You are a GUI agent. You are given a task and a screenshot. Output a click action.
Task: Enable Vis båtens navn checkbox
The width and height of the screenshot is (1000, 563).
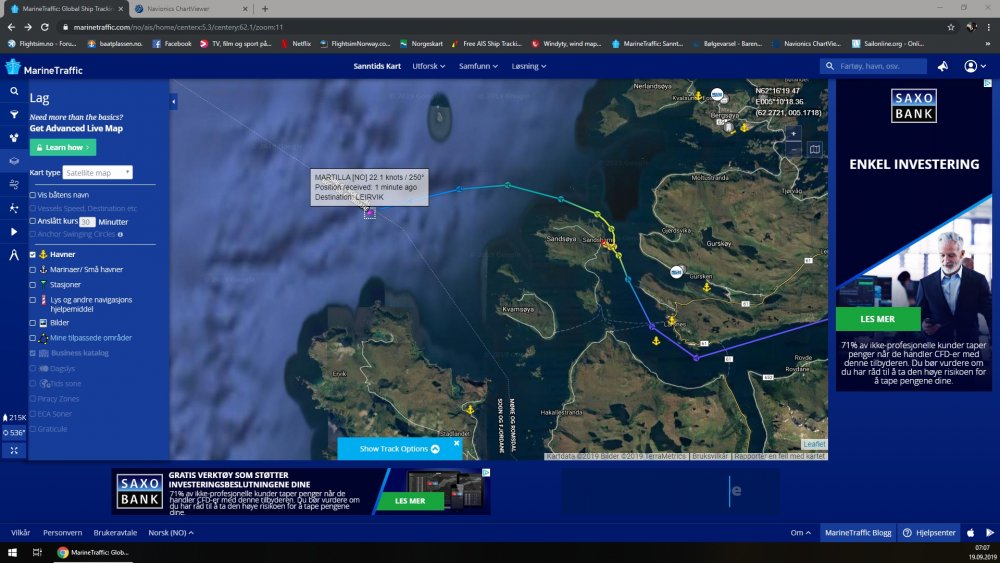pos(33,195)
